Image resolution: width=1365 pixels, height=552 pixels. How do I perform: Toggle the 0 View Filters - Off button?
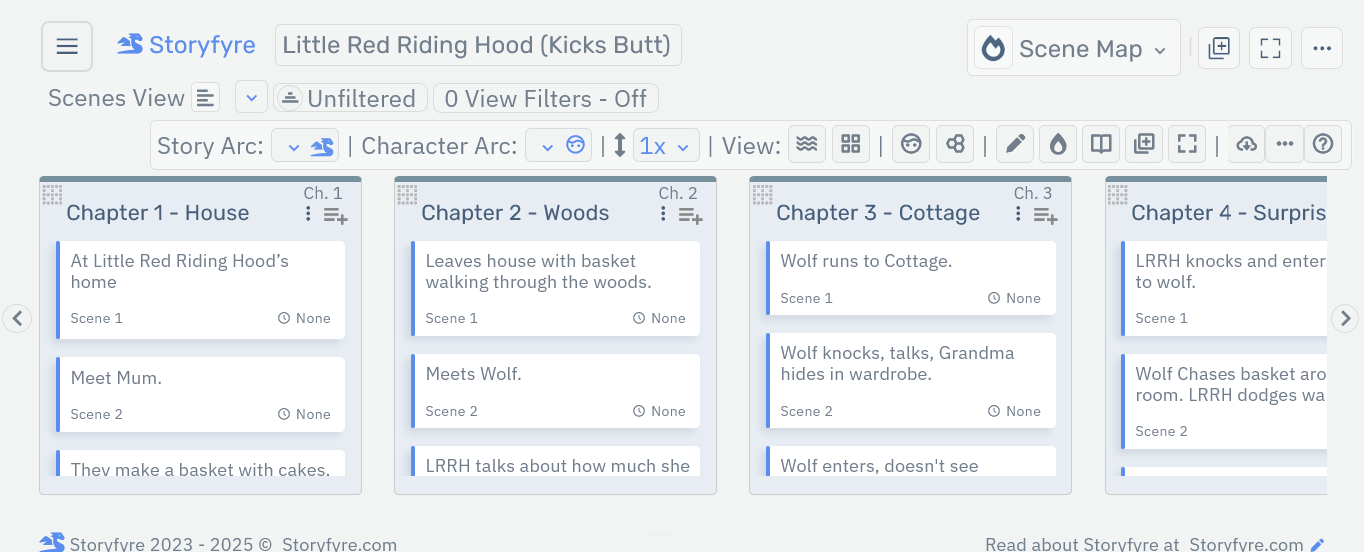(x=545, y=99)
